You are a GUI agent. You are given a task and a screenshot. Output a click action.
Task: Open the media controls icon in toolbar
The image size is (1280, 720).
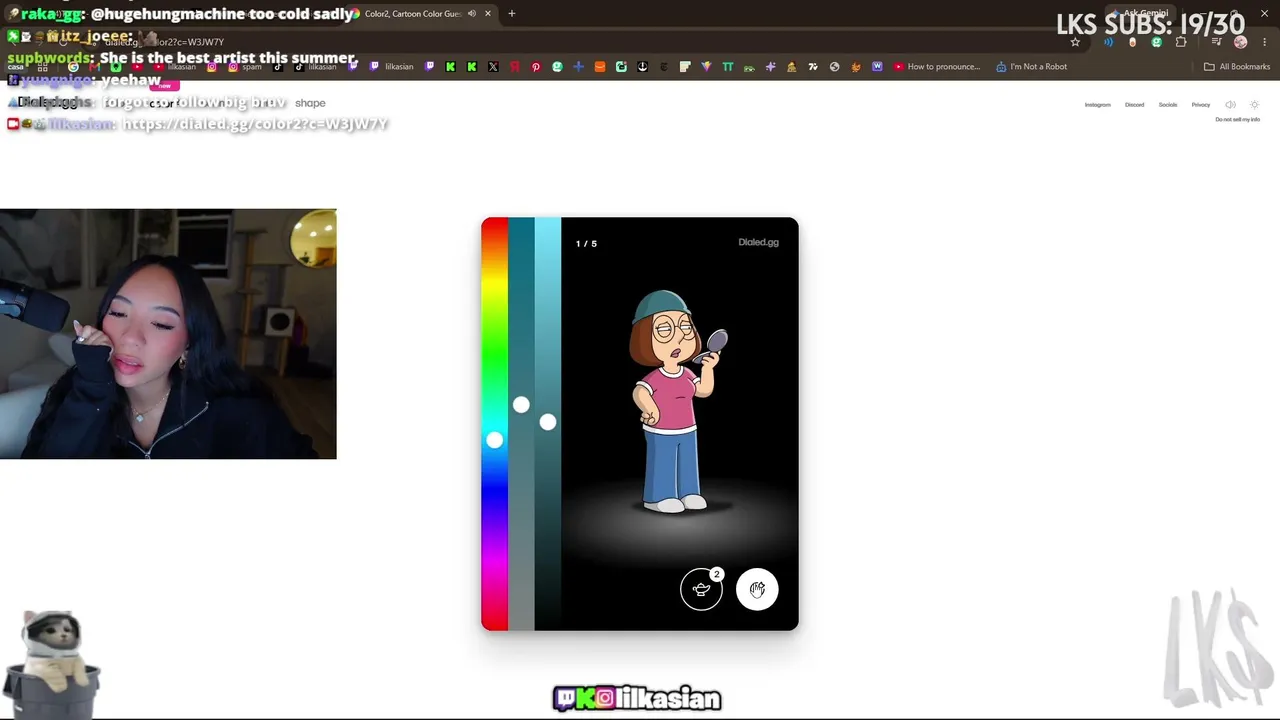[x=1216, y=42]
